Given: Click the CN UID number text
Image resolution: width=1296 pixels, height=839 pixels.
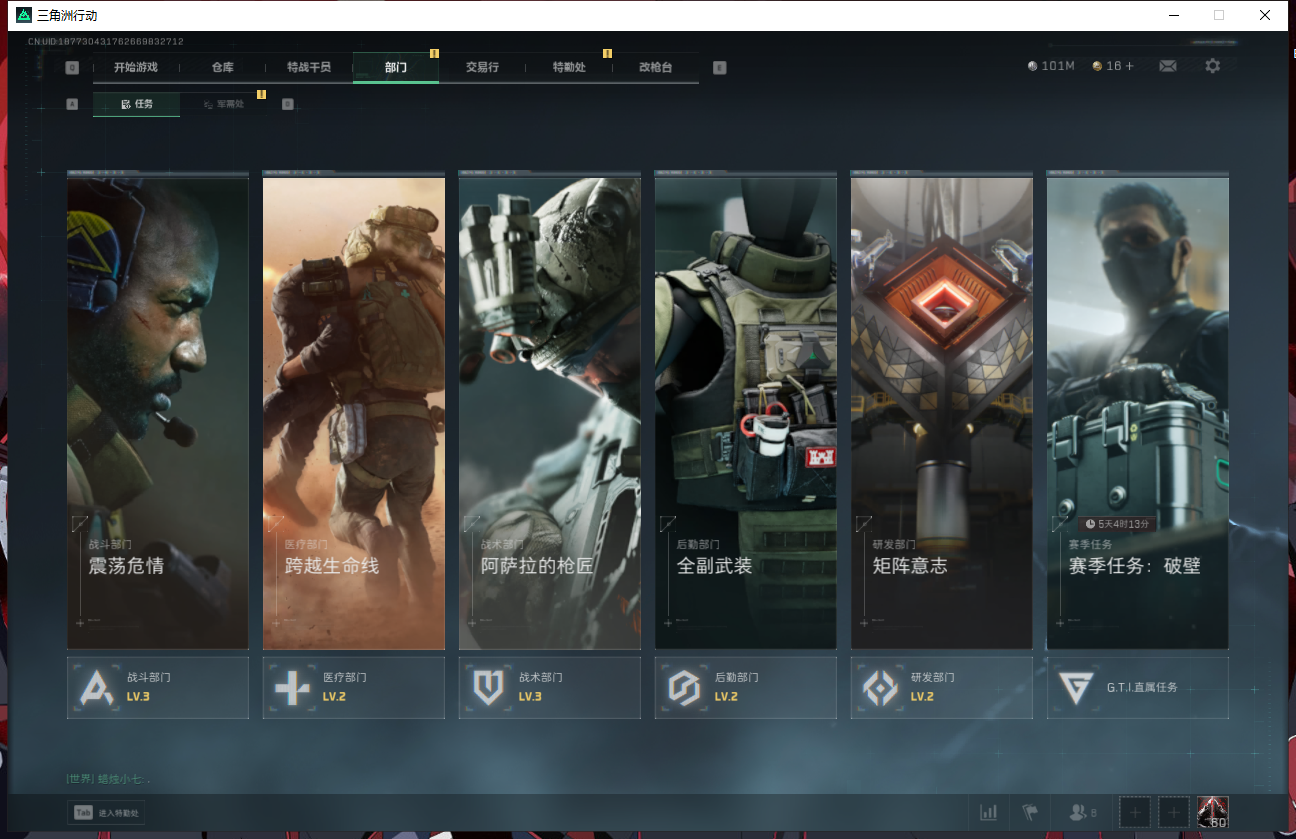Looking at the screenshot, I should tap(105, 41).
